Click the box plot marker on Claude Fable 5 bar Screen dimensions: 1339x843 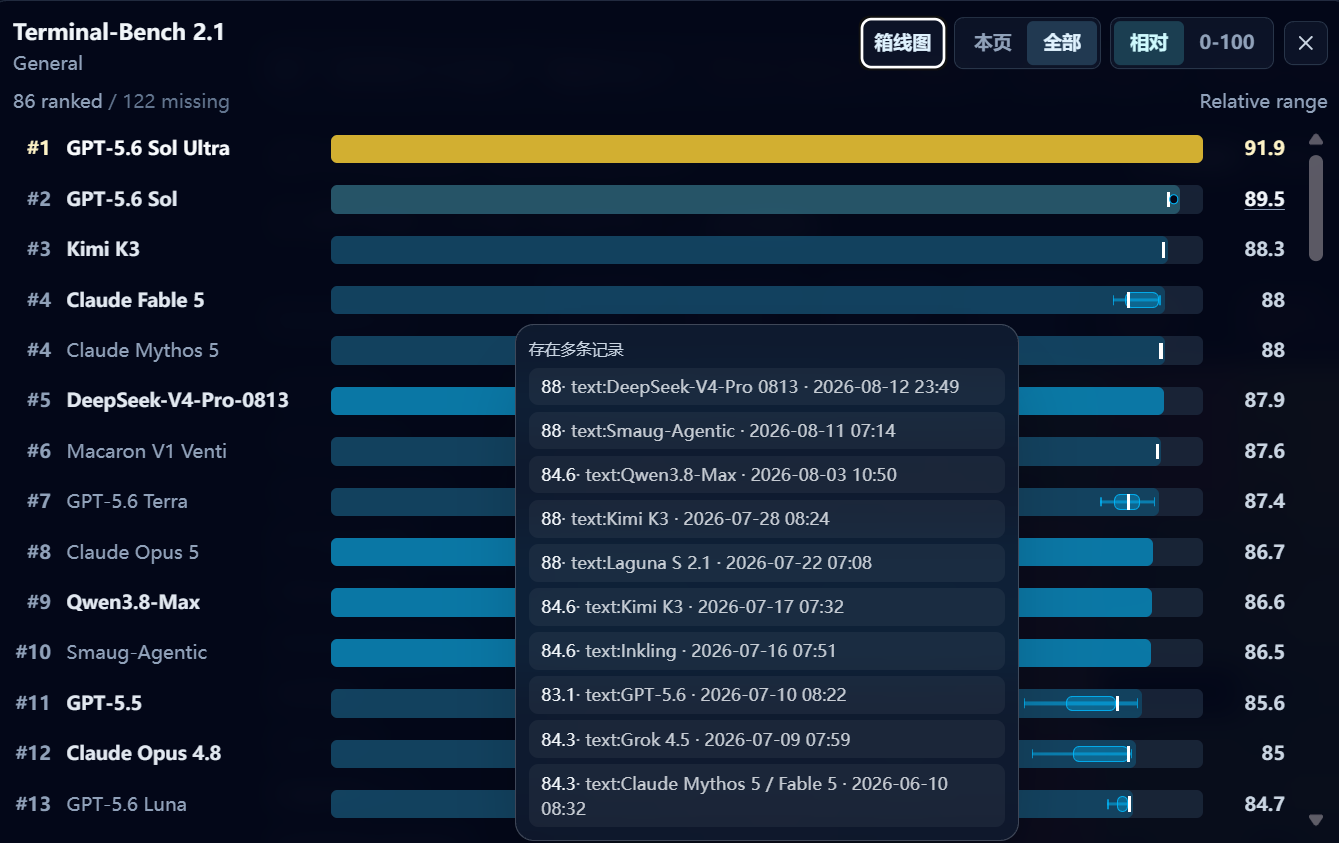(x=1137, y=300)
